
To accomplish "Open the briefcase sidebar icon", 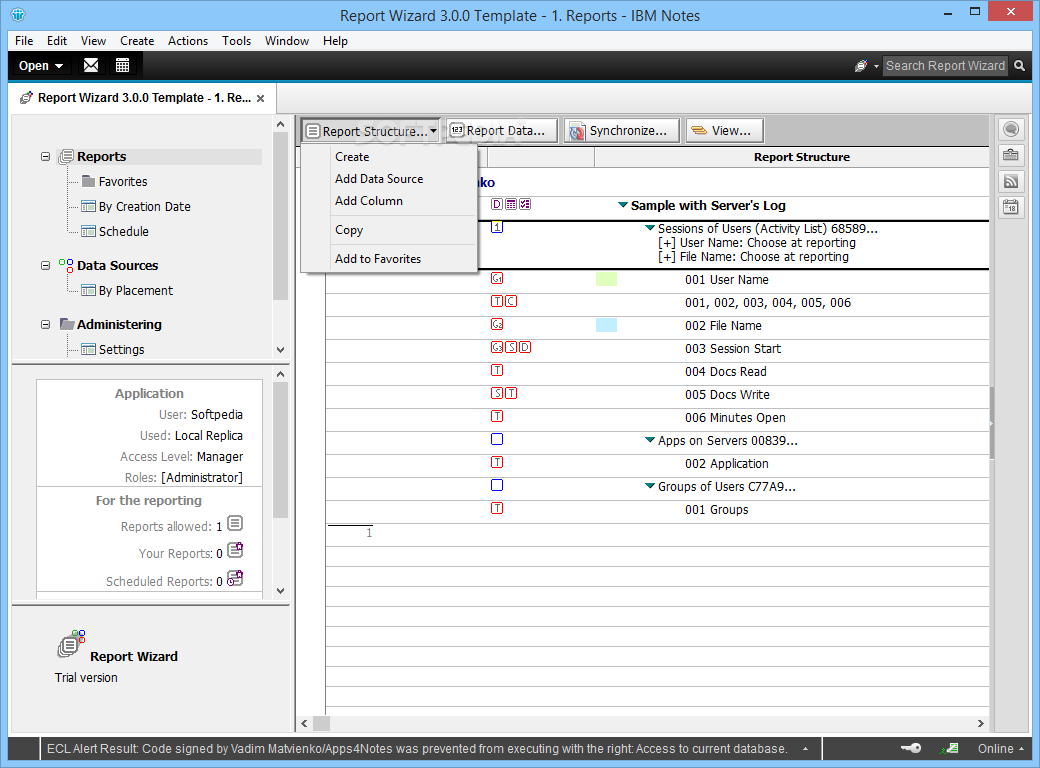I will coord(1011,155).
